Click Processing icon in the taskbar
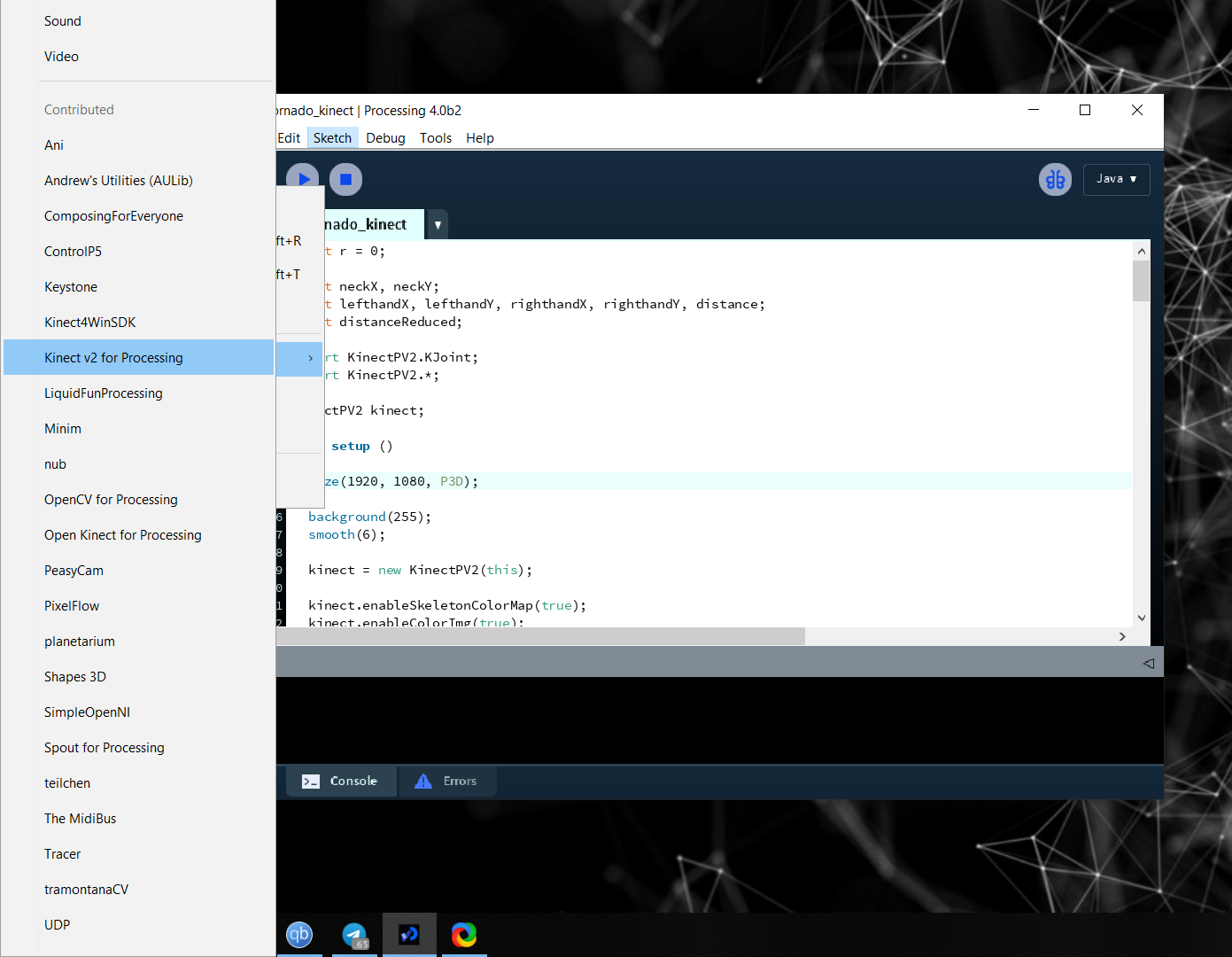Viewport: 1232px width, 957px height. [409, 935]
